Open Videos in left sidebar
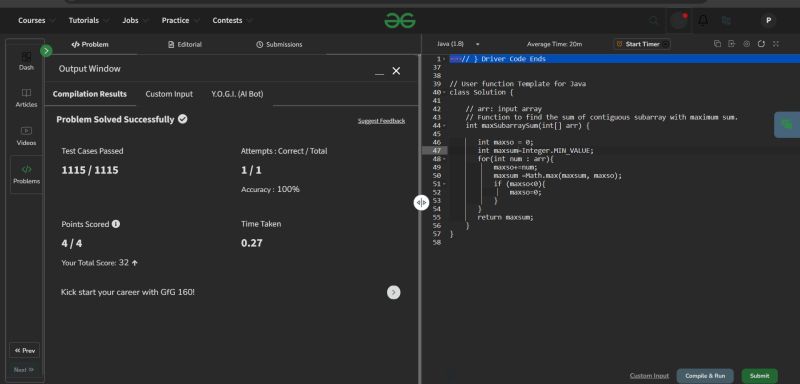The image size is (800, 384). [26, 136]
